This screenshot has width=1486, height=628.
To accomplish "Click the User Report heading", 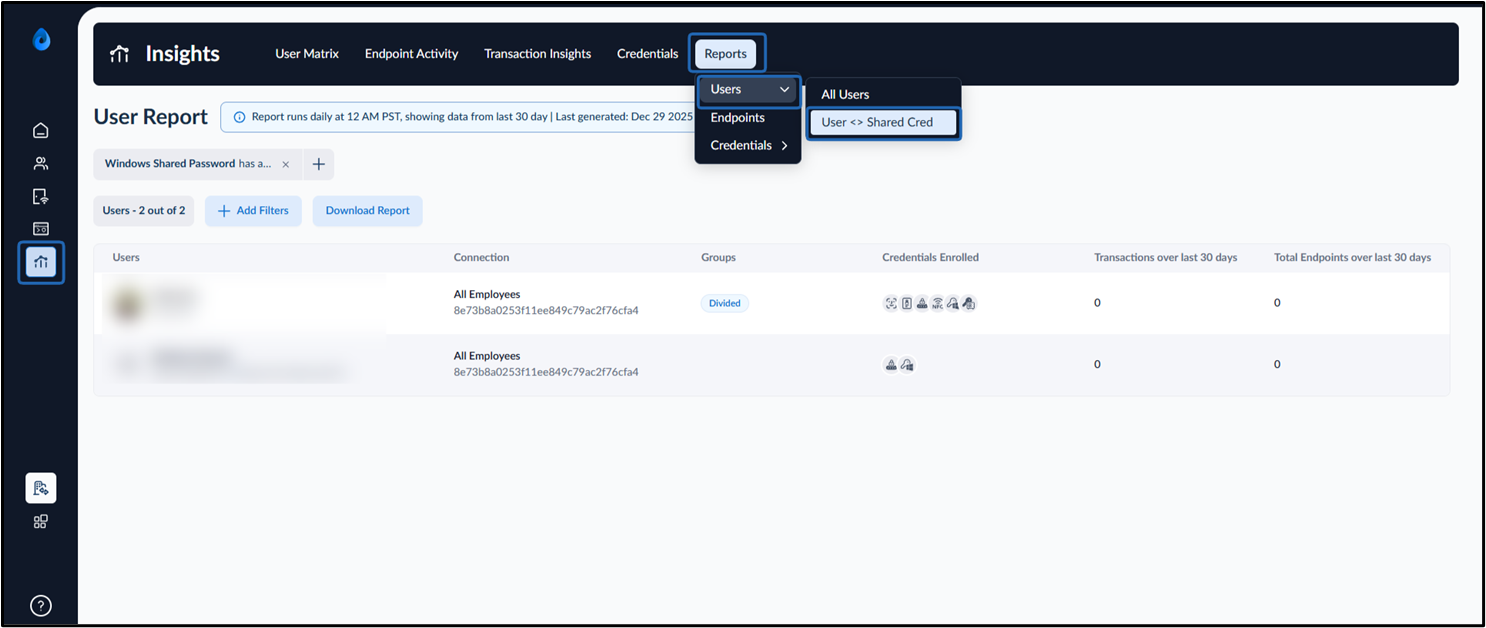I will tap(151, 117).
